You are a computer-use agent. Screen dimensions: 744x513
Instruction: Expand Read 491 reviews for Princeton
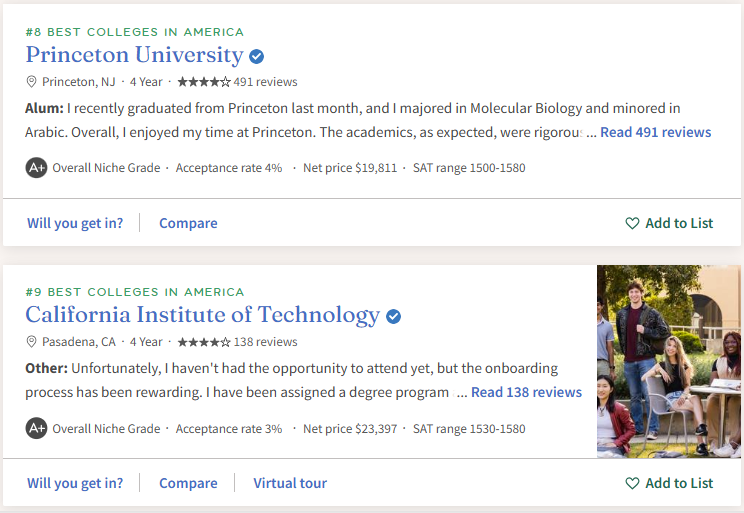click(x=655, y=132)
